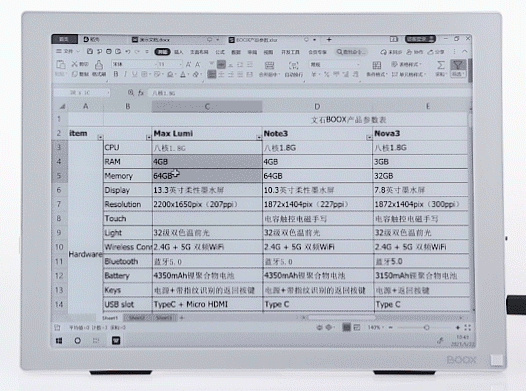The height and width of the screenshot is (391, 526).
Task: Click the Cut scissors icon
Action: coord(74,64)
